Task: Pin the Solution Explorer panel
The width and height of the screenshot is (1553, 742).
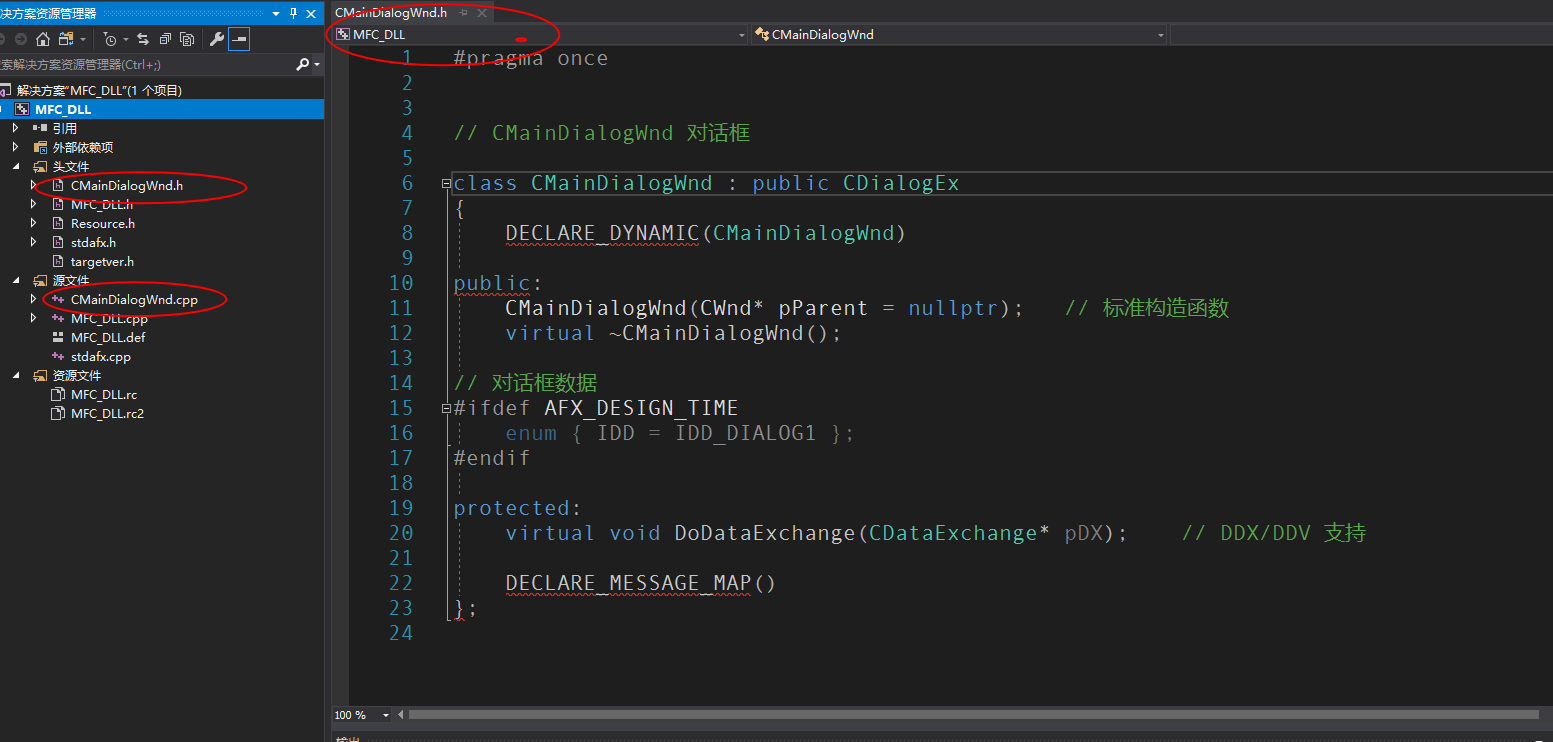Action: 293,13
